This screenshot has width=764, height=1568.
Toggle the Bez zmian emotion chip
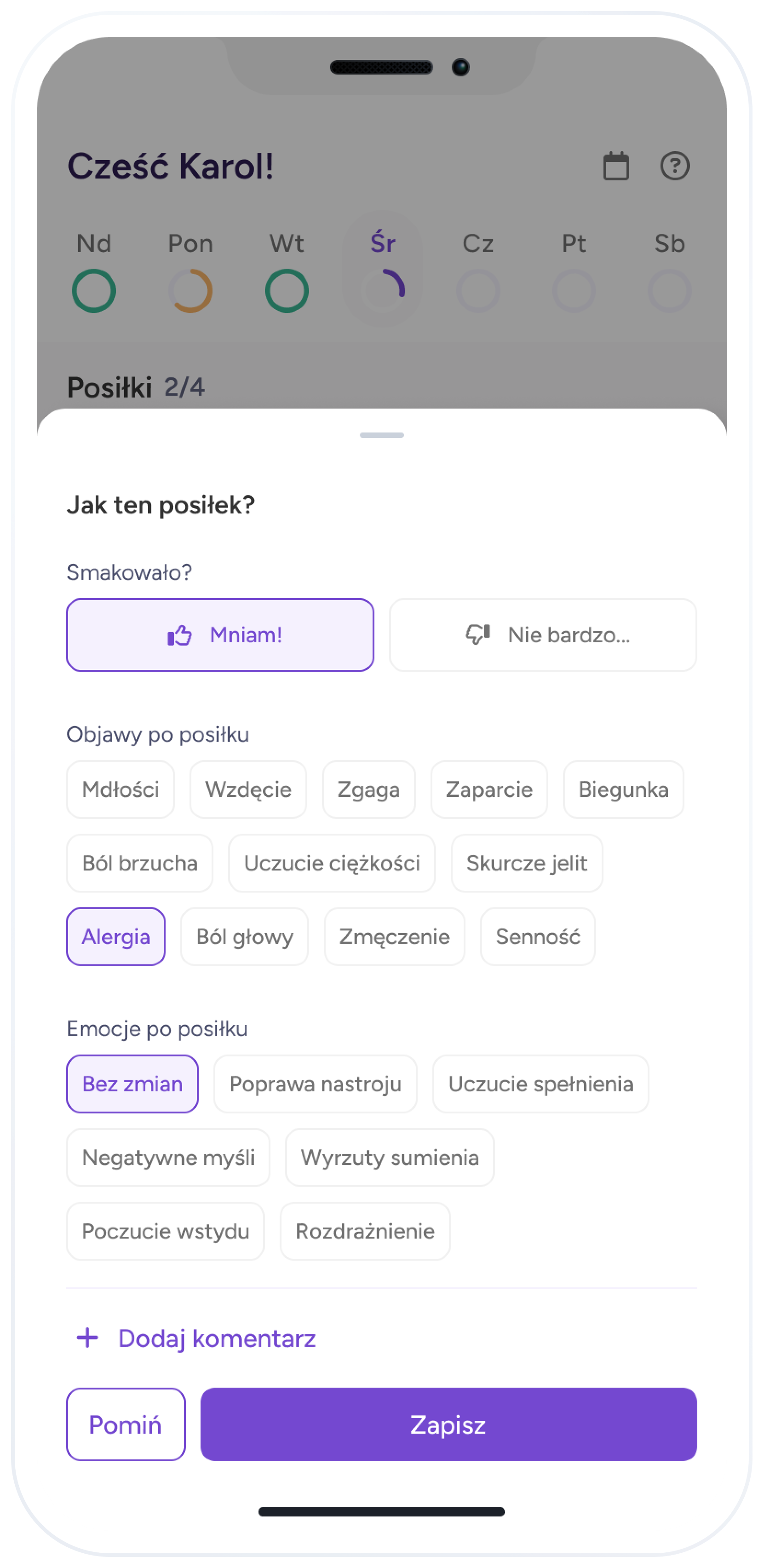(x=132, y=1084)
